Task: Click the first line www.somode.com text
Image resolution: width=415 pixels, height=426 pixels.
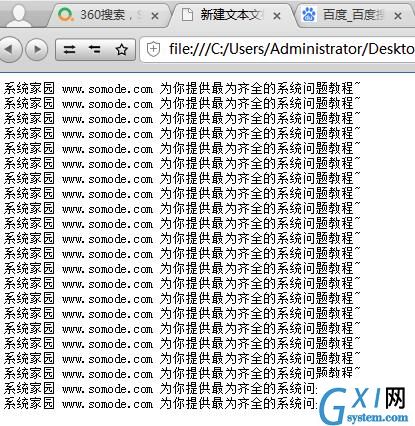Action: click(107, 89)
